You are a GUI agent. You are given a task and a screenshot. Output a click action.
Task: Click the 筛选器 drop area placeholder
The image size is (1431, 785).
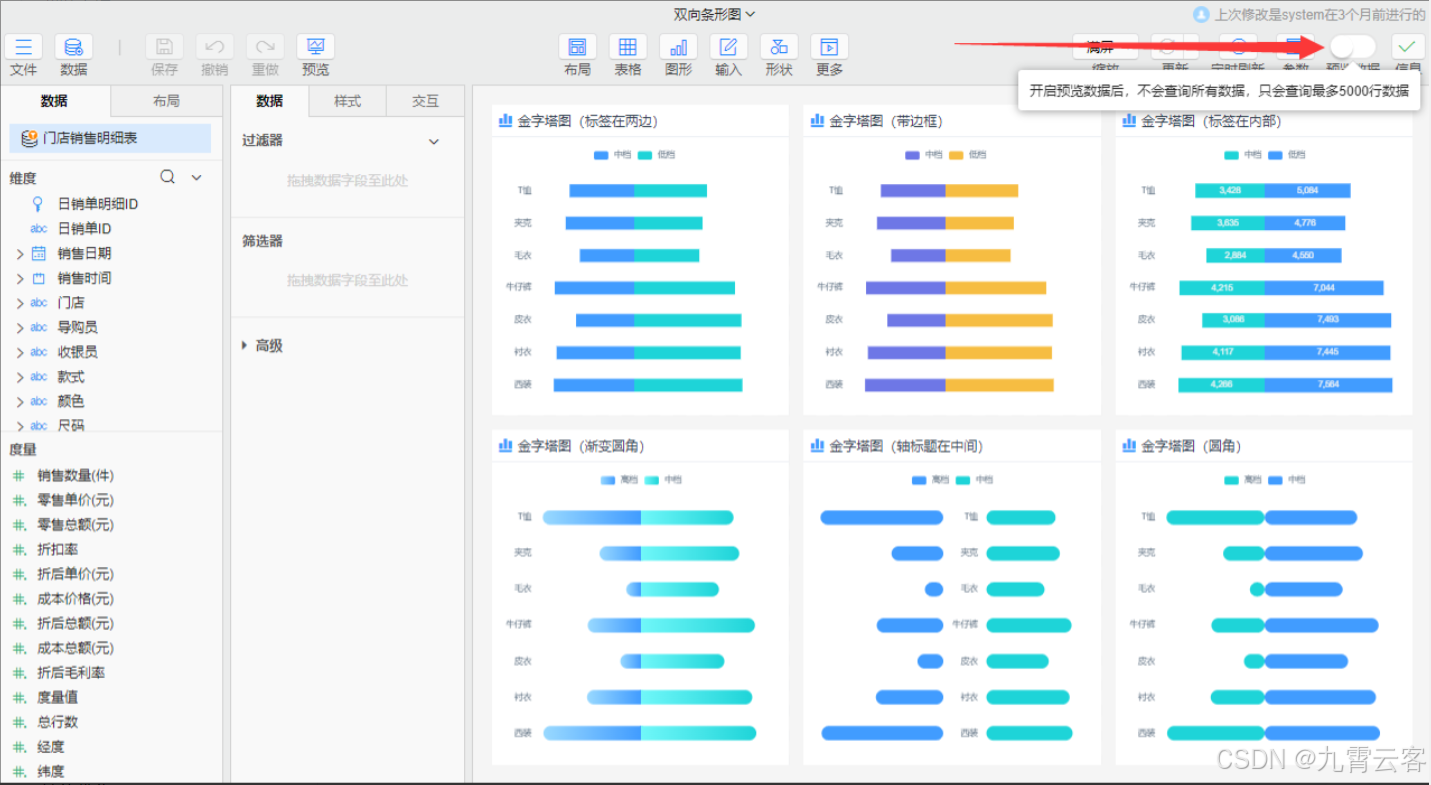pyautogui.click(x=347, y=280)
